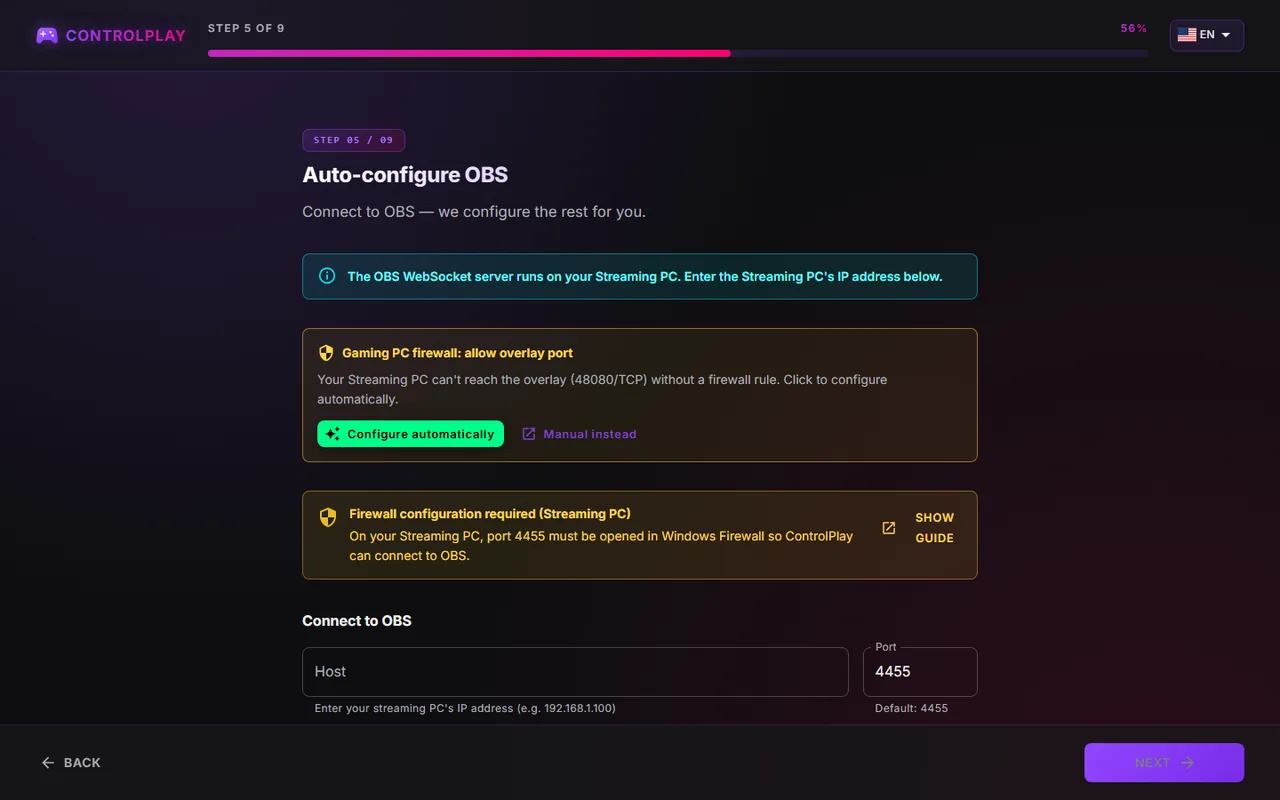Screen dimensions: 1280x800
Task: Click the streaming PC IP address hint text
Action: coord(465,708)
